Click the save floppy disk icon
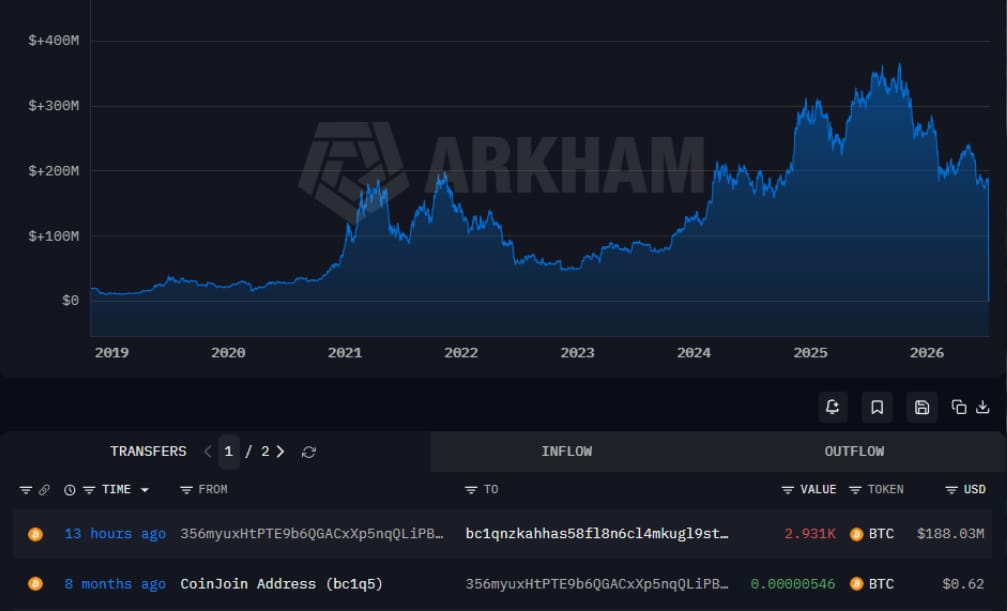The image size is (1007, 611). coord(922,407)
